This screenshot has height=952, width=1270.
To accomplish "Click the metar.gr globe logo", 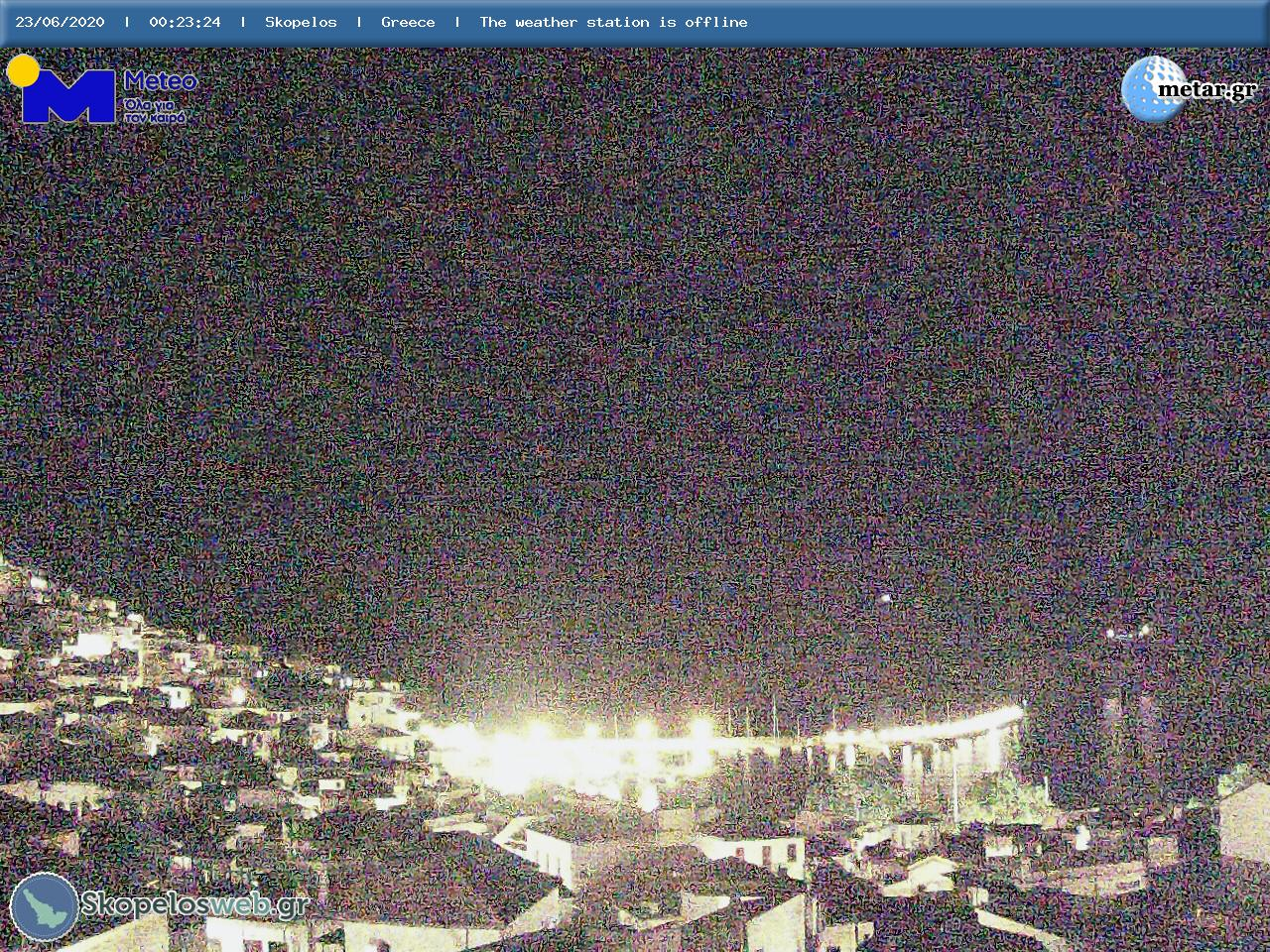I will tap(1154, 89).
